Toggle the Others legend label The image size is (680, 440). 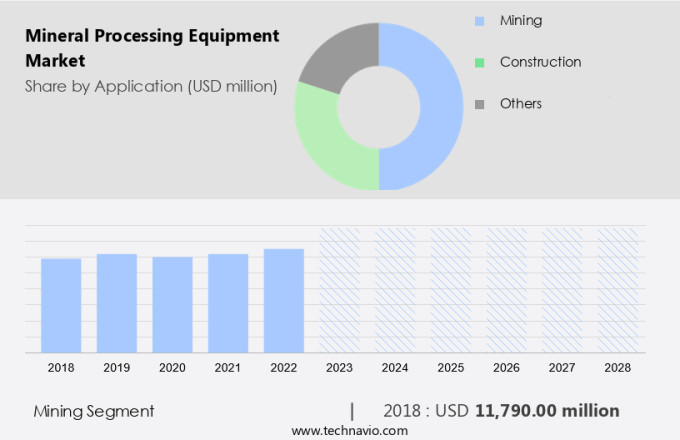tap(521, 104)
